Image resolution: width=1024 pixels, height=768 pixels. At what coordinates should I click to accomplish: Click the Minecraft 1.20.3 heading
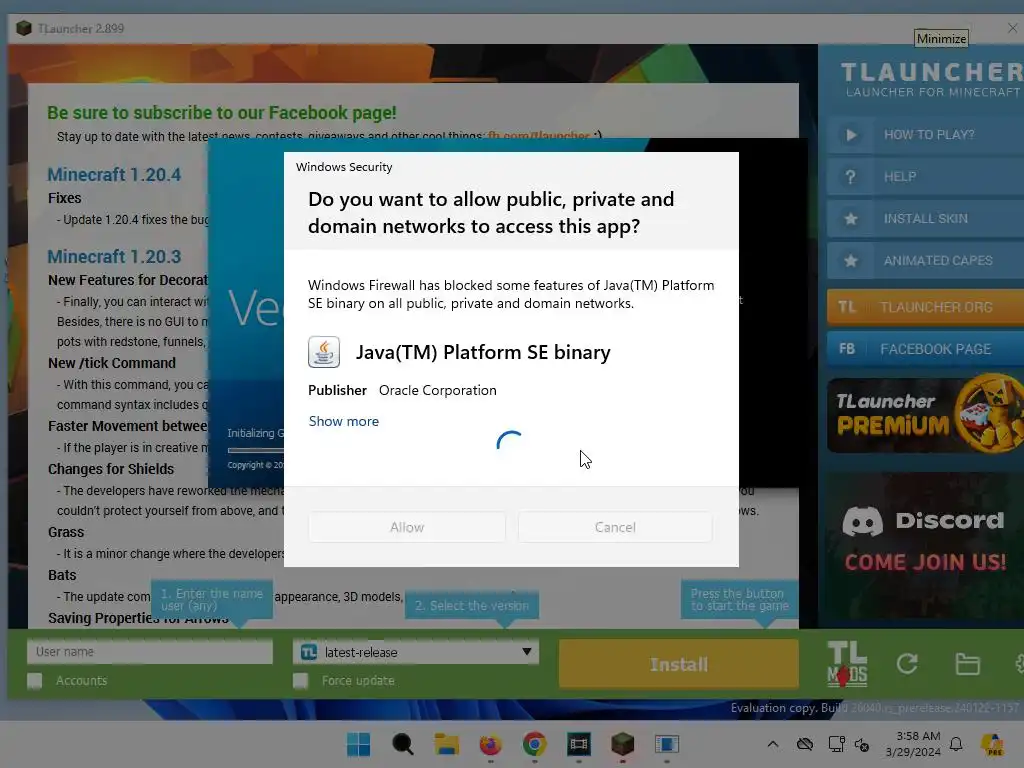tap(114, 257)
